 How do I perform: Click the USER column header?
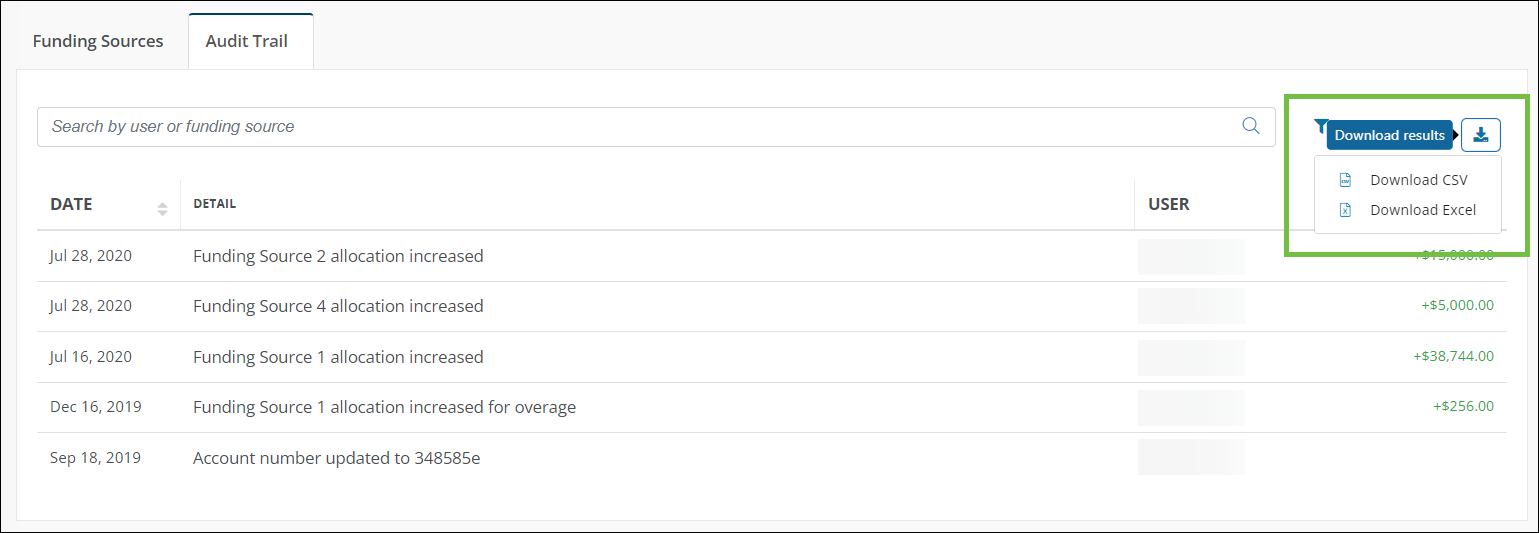click(1169, 204)
